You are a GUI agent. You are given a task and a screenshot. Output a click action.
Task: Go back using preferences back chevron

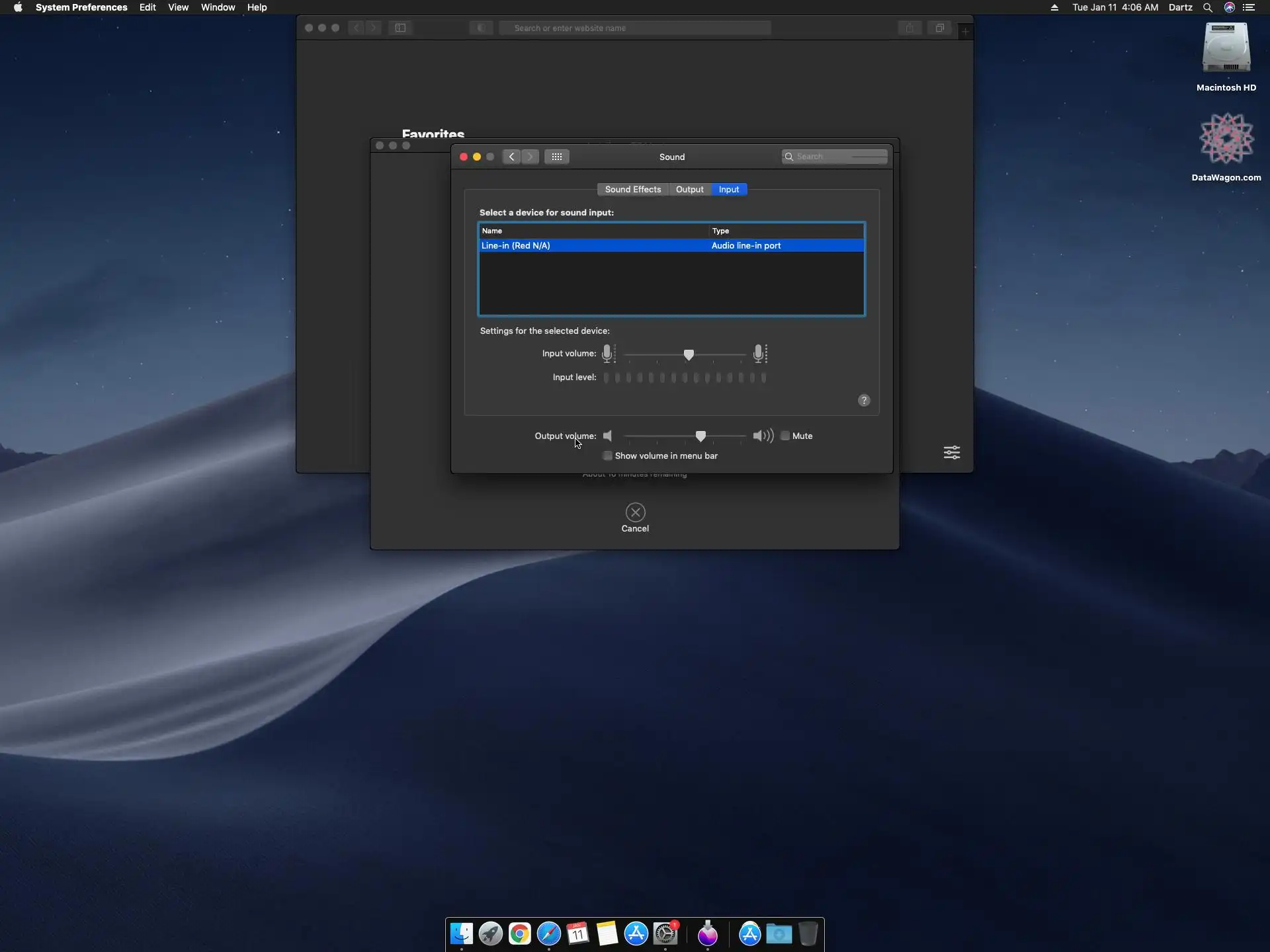click(x=511, y=157)
